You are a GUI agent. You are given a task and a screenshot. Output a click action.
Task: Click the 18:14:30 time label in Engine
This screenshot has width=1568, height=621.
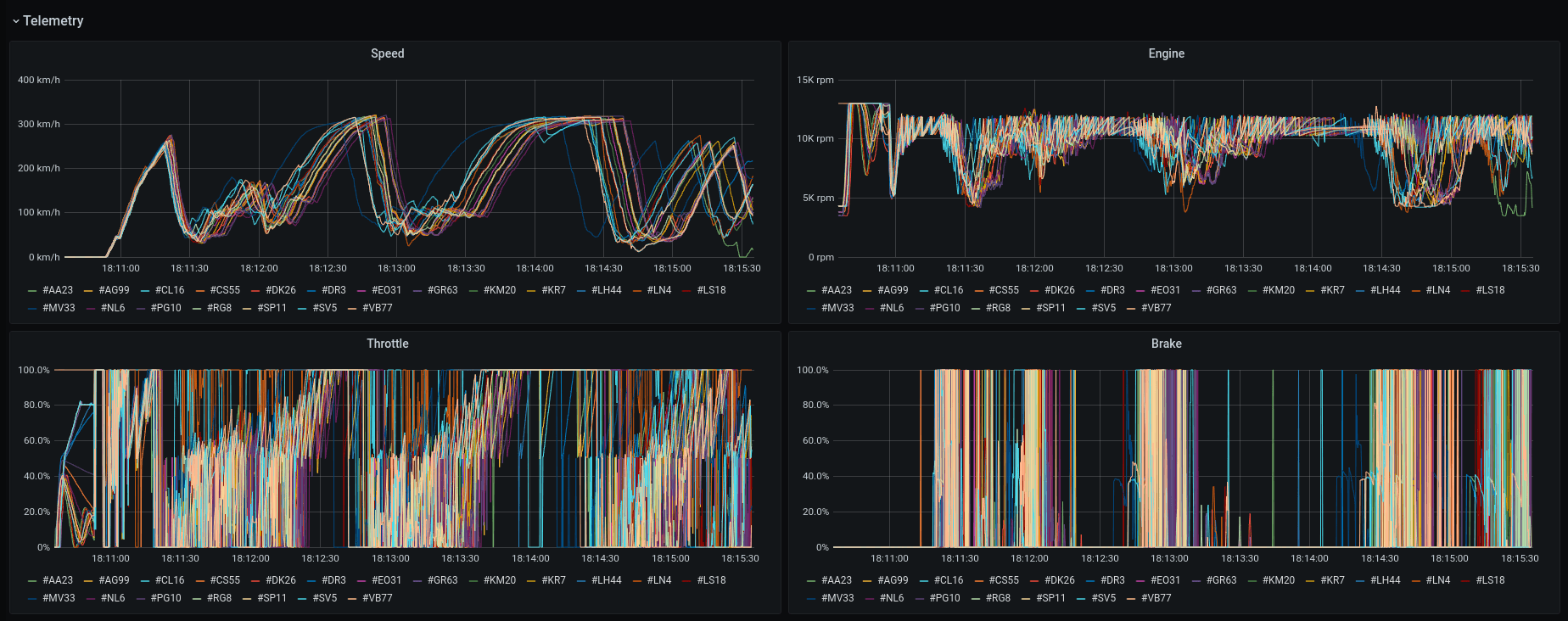pyautogui.click(x=1382, y=268)
